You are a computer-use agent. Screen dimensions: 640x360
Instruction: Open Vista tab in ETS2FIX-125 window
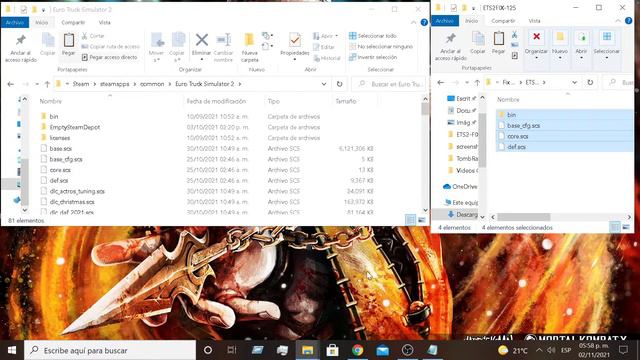(x=534, y=21)
